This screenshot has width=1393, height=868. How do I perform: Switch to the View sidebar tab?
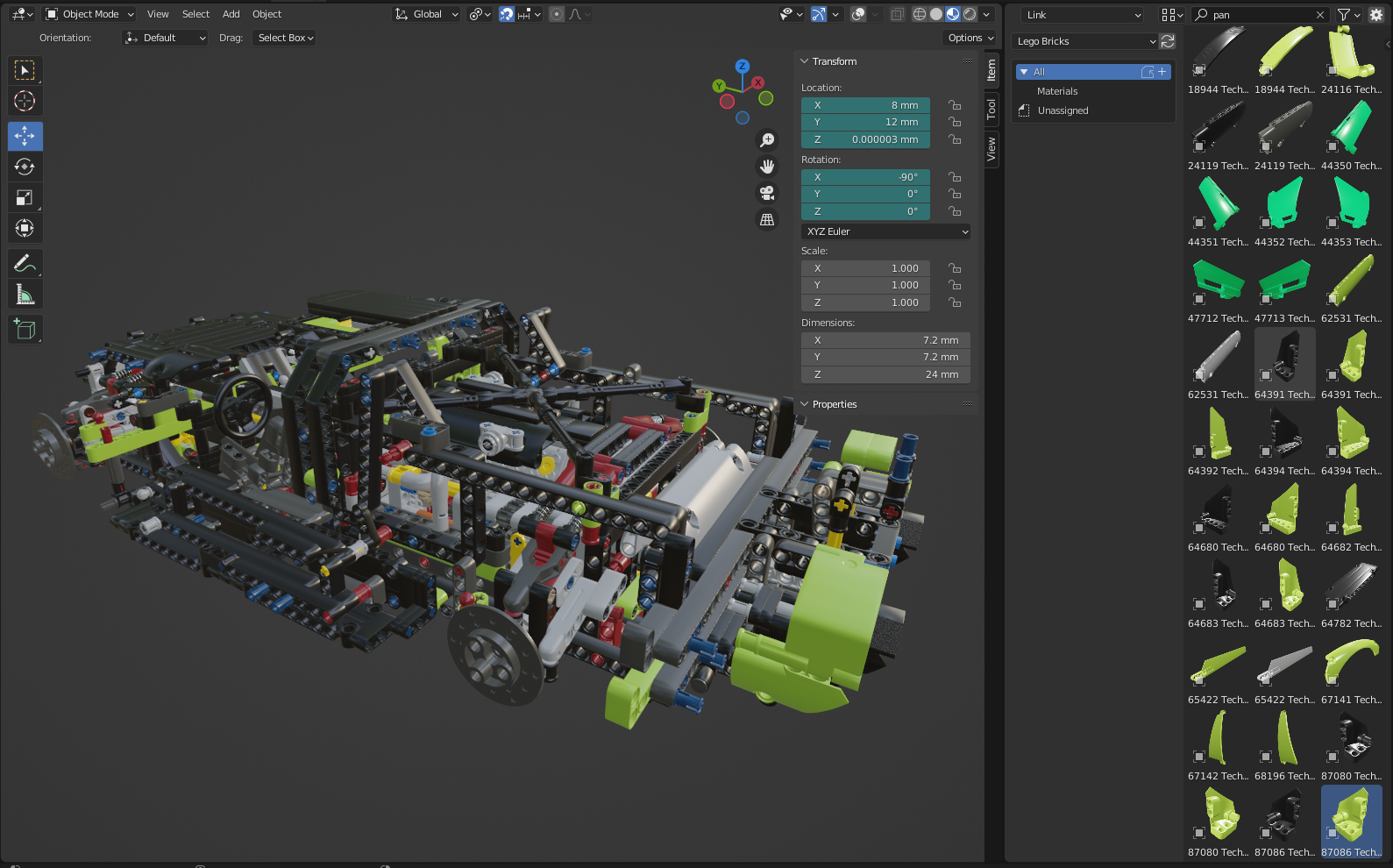point(991,149)
